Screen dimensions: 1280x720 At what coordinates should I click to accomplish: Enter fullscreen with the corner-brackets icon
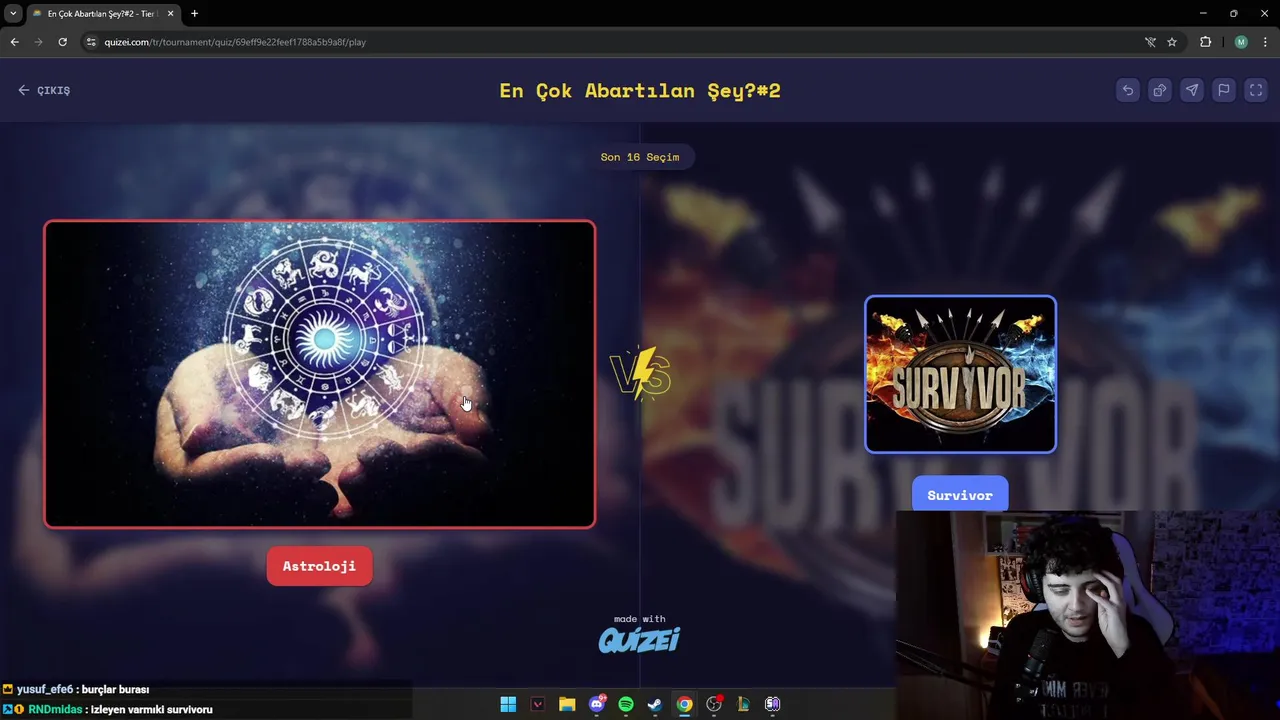[x=1256, y=90]
